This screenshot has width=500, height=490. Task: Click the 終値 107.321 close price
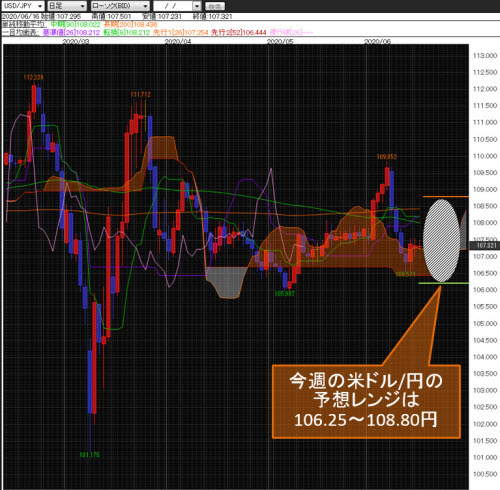[x=212, y=16]
